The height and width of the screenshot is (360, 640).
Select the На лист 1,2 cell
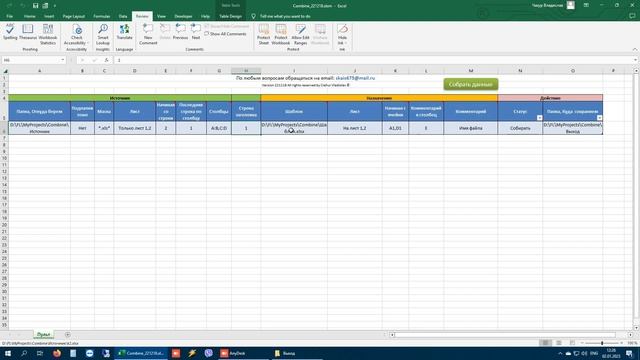pyautogui.click(x=355, y=128)
